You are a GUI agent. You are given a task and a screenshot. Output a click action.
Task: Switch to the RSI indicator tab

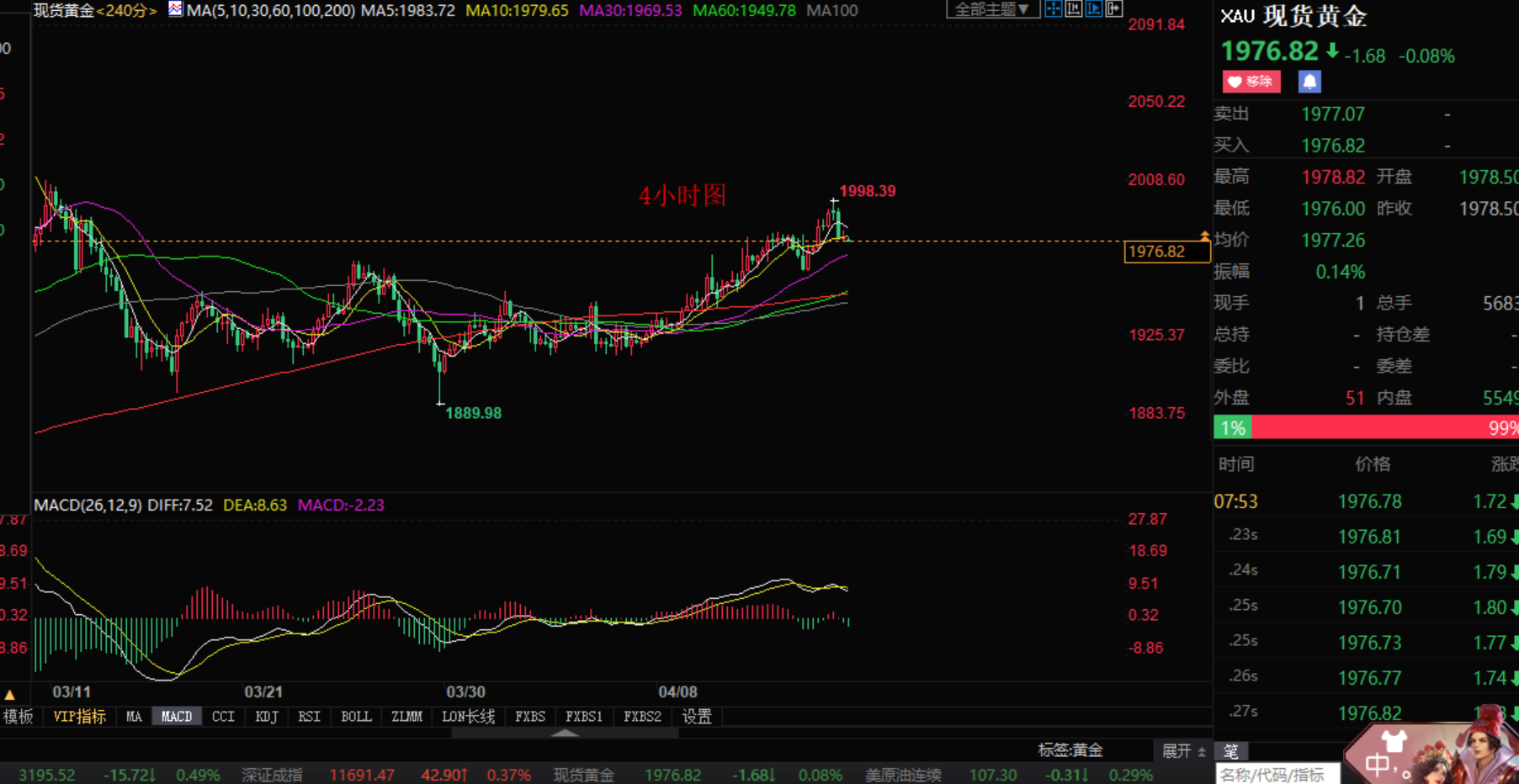[309, 717]
